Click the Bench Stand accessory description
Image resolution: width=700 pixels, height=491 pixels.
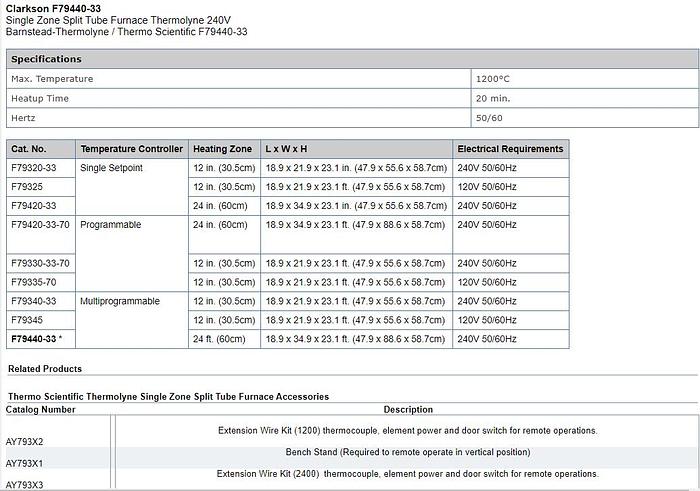pyautogui.click(x=407, y=452)
